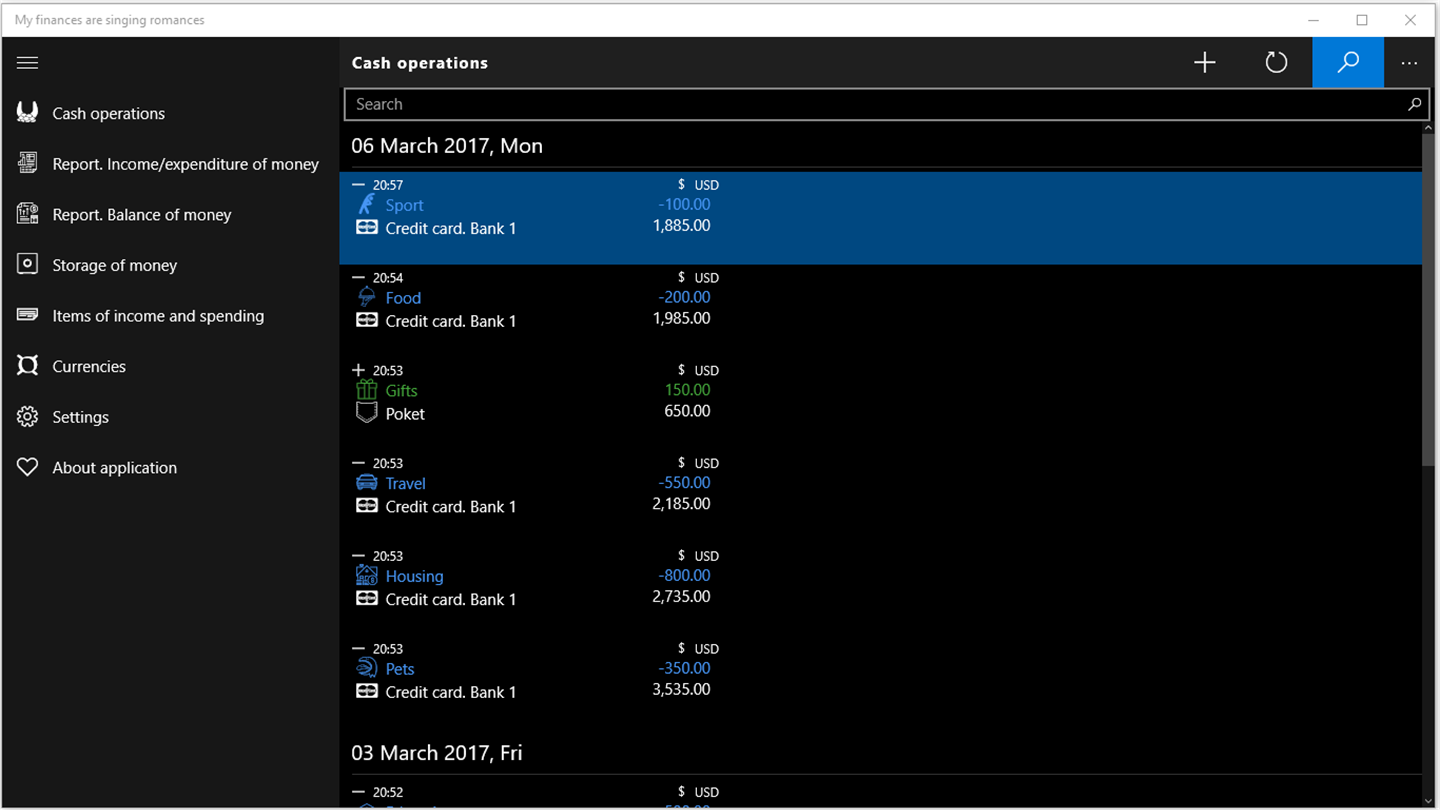Click the 20:57 timestamp

[x=388, y=185]
